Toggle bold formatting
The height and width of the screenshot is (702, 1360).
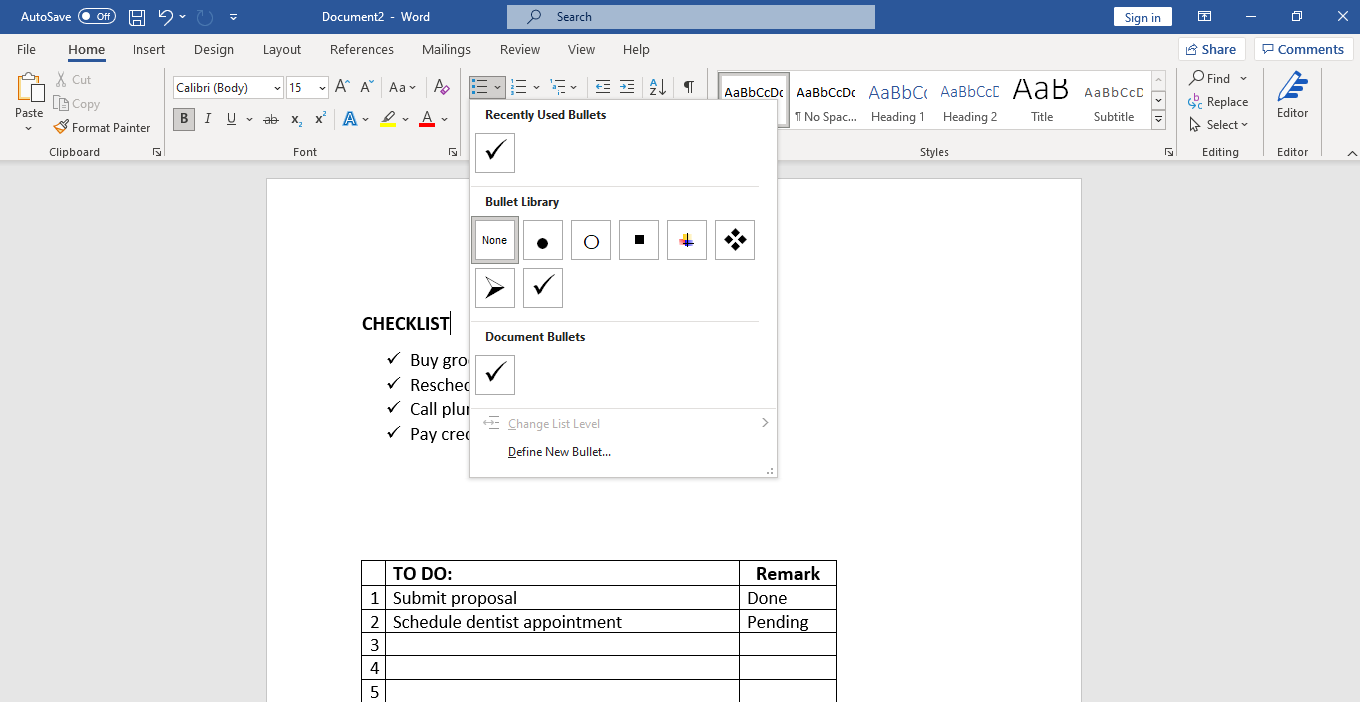(x=183, y=119)
